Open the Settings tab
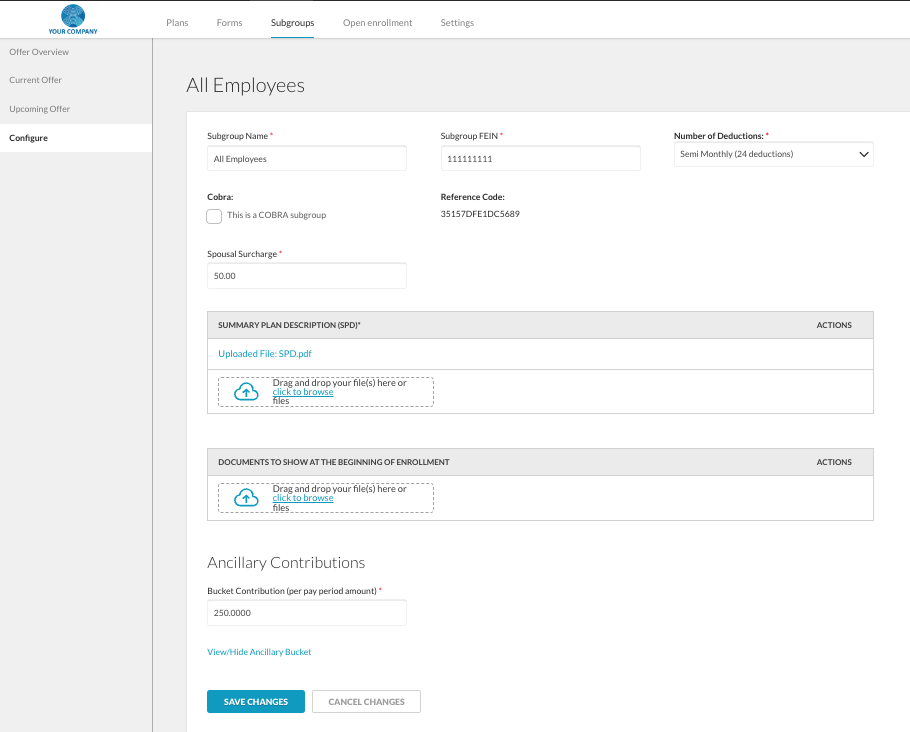 click(x=457, y=23)
